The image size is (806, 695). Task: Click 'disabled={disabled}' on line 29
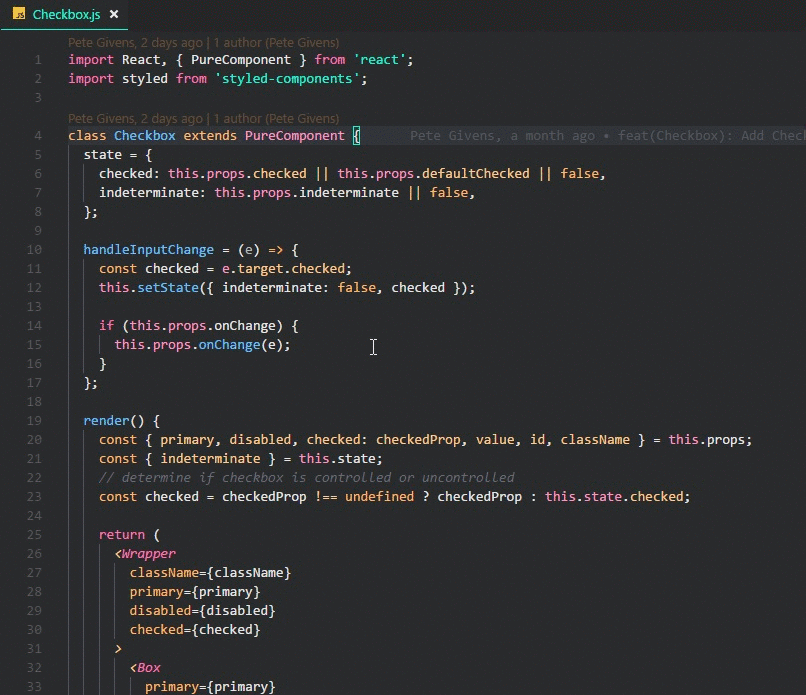[203, 611]
